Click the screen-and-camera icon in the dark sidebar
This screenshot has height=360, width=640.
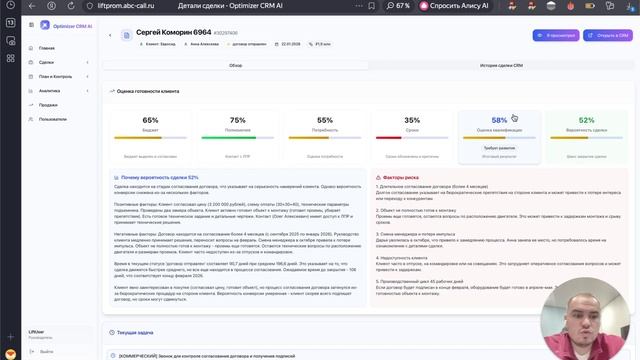11,41
